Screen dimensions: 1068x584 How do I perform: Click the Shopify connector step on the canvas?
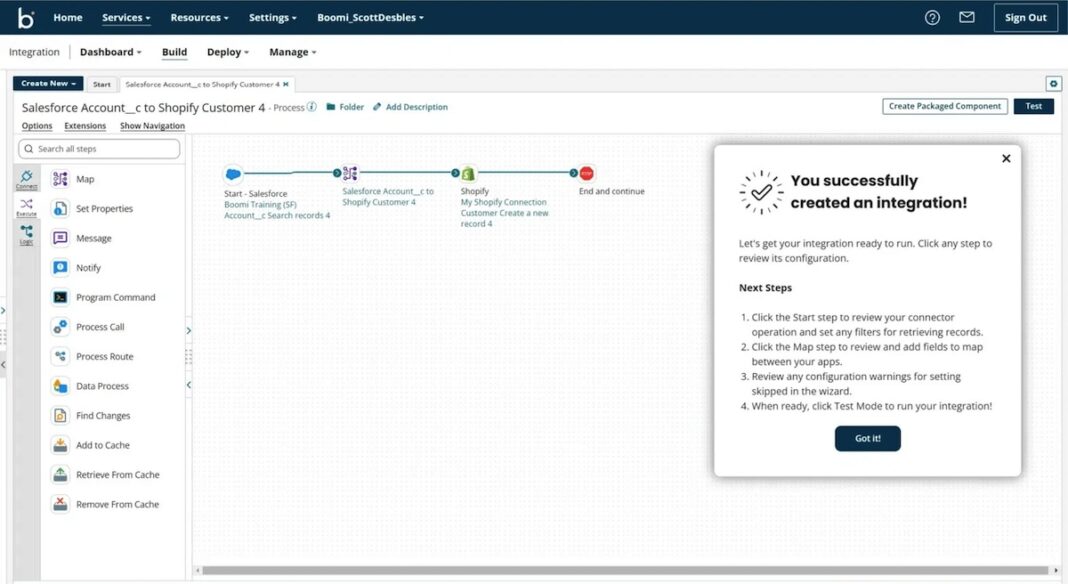pyautogui.click(x=467, y=171)
